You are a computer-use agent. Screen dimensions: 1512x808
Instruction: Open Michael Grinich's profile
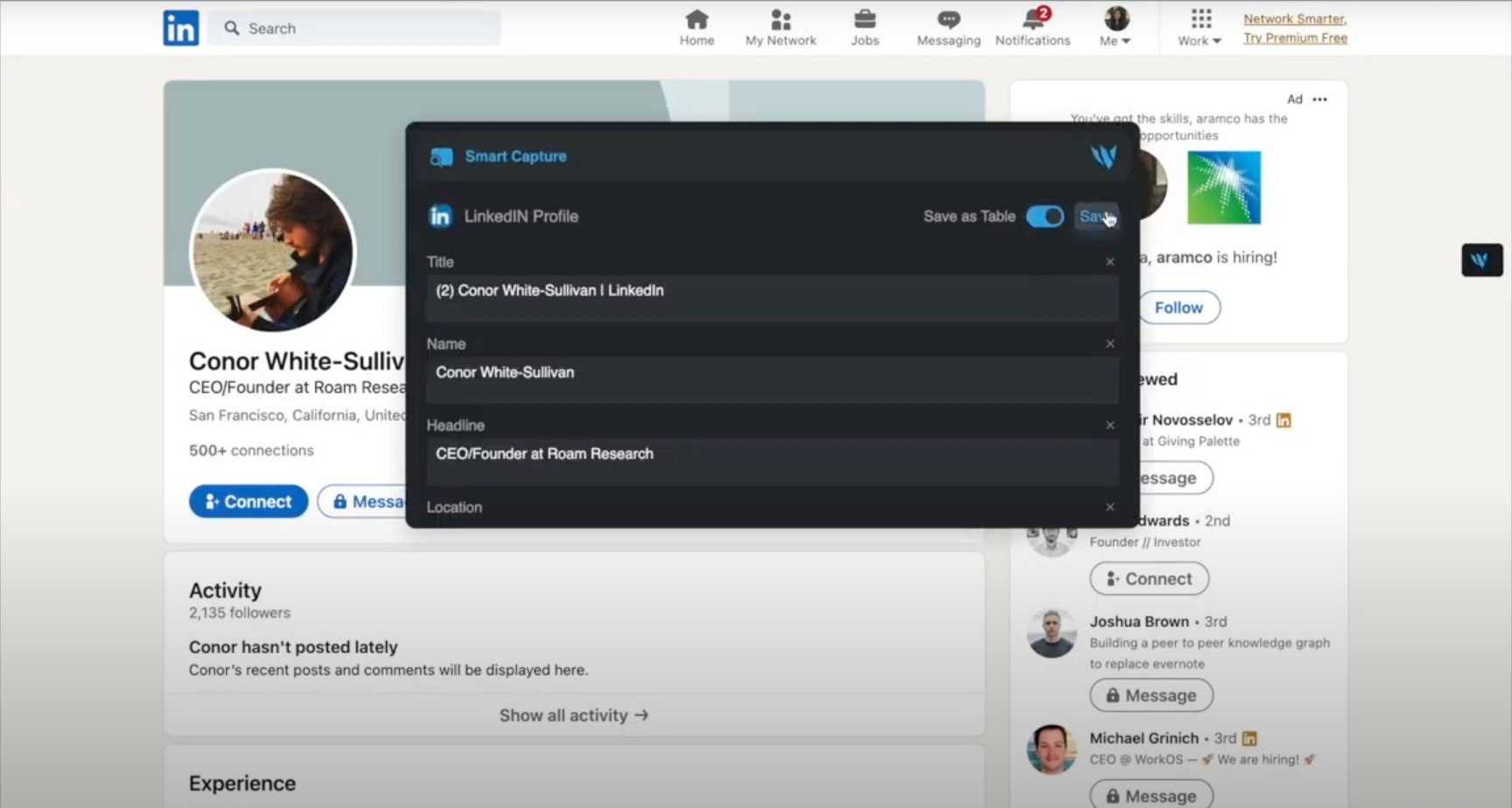(1144, 738)
